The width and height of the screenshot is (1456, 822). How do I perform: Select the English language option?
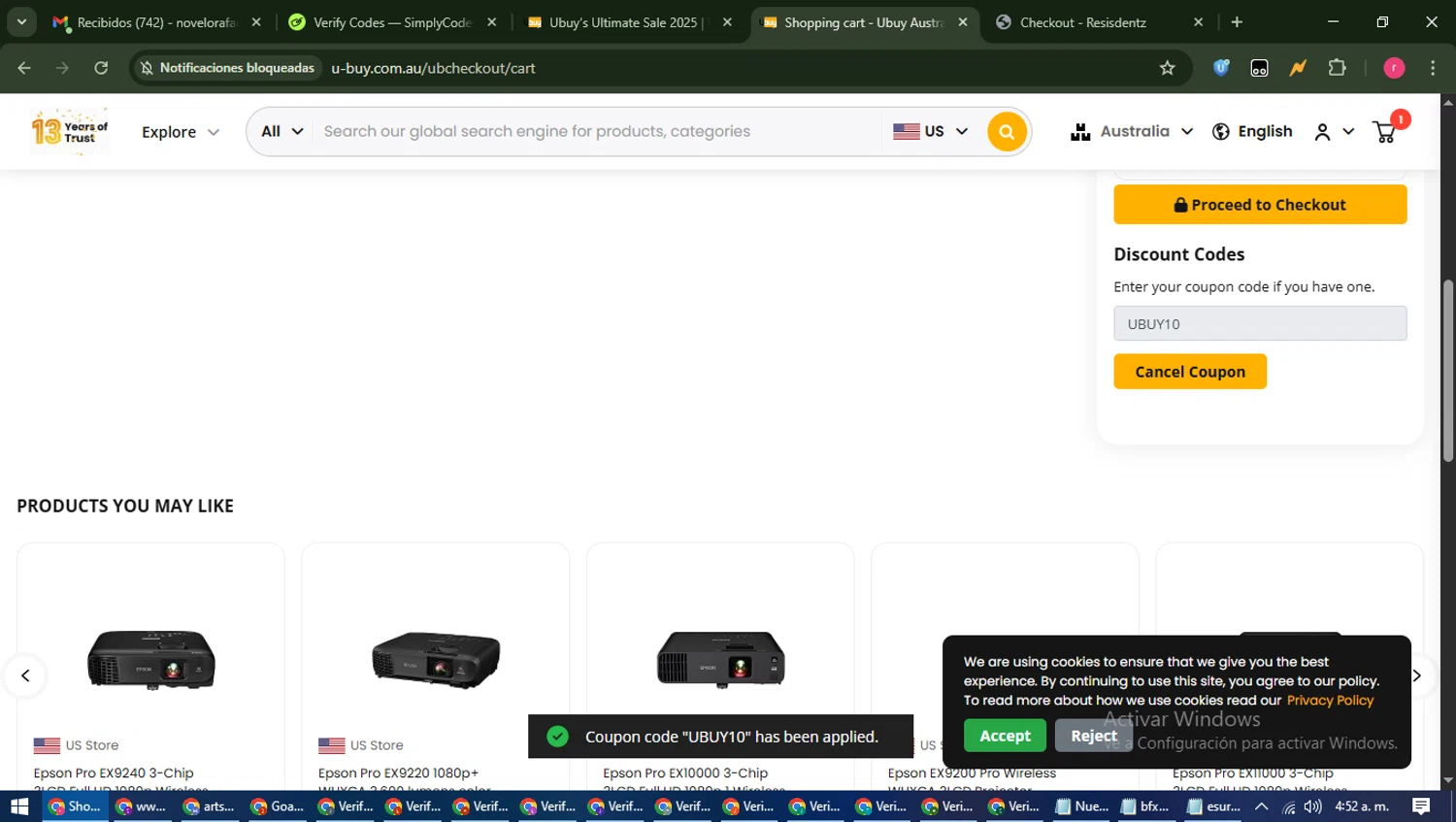click(1265, 132)
